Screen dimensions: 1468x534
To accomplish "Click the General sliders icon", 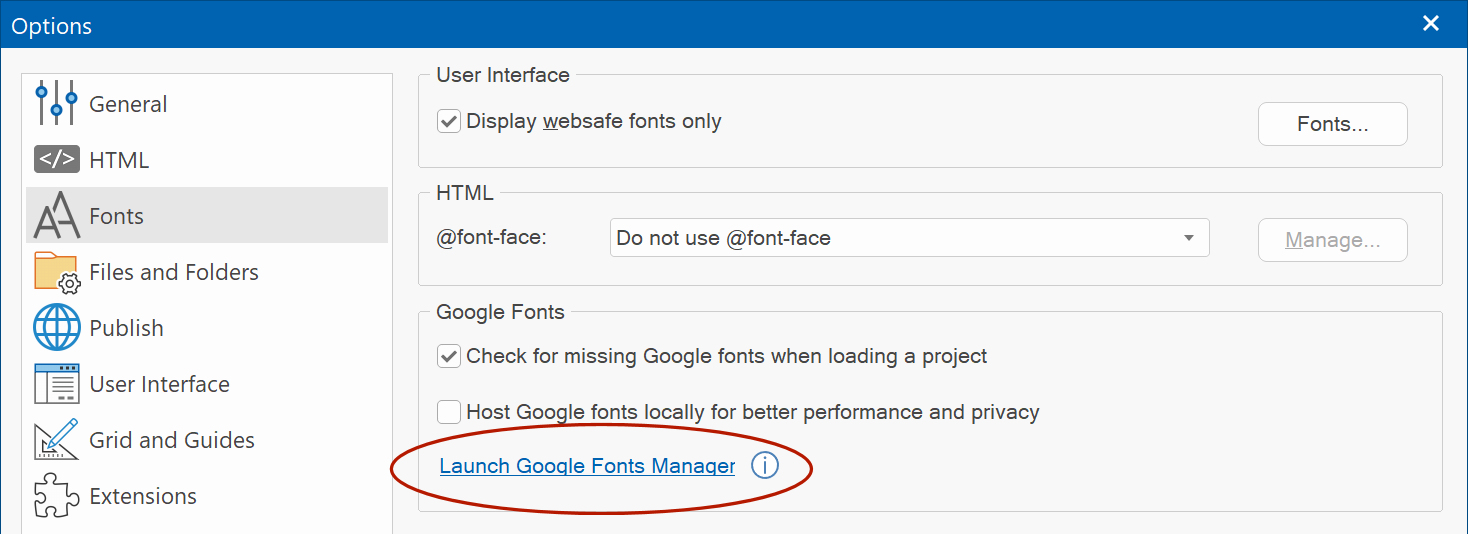I will (x=56, y=104).
